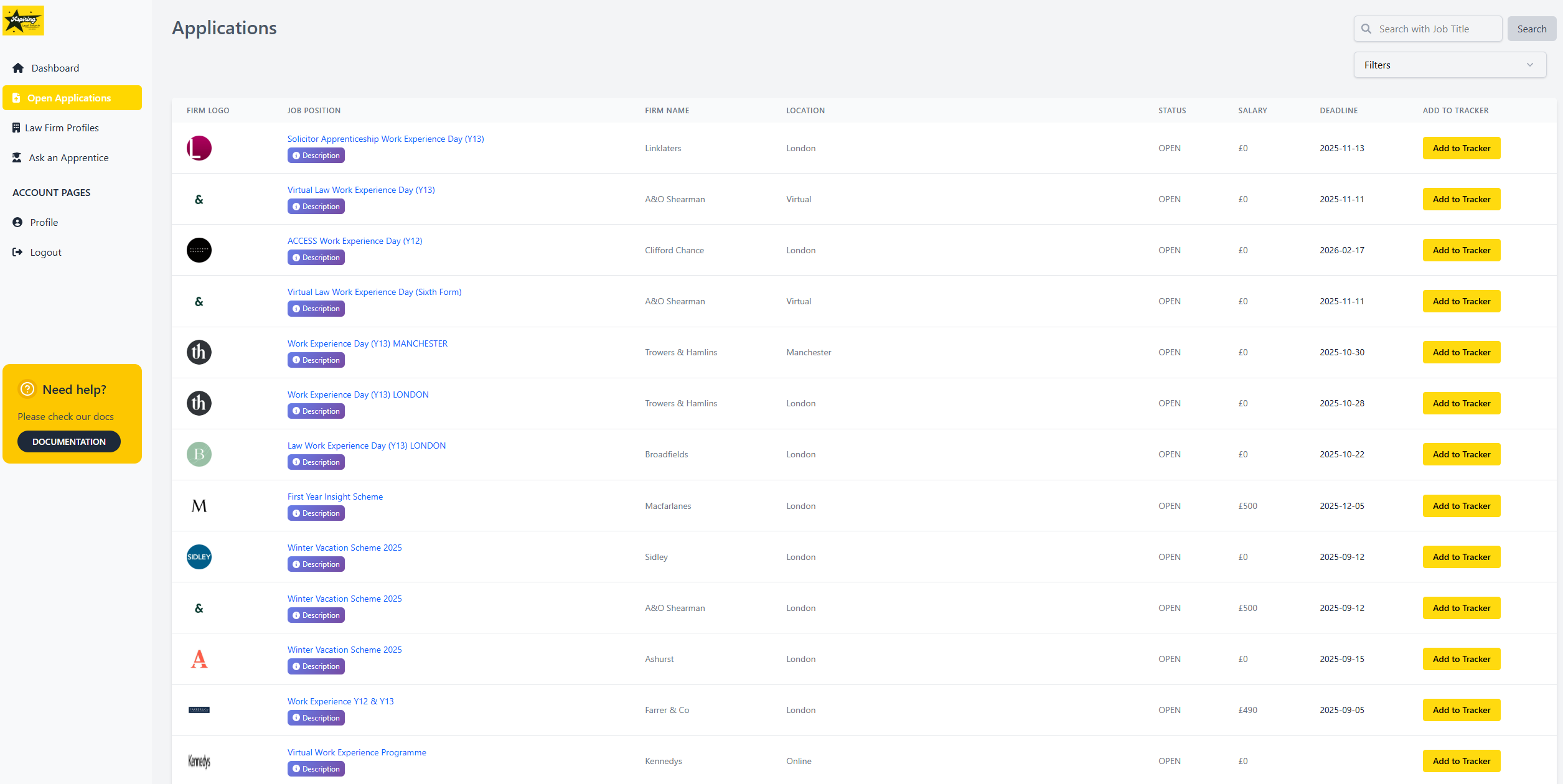Click the Search button
1563x784 pixels.
pyautogui.click(x=1531, y=29)
